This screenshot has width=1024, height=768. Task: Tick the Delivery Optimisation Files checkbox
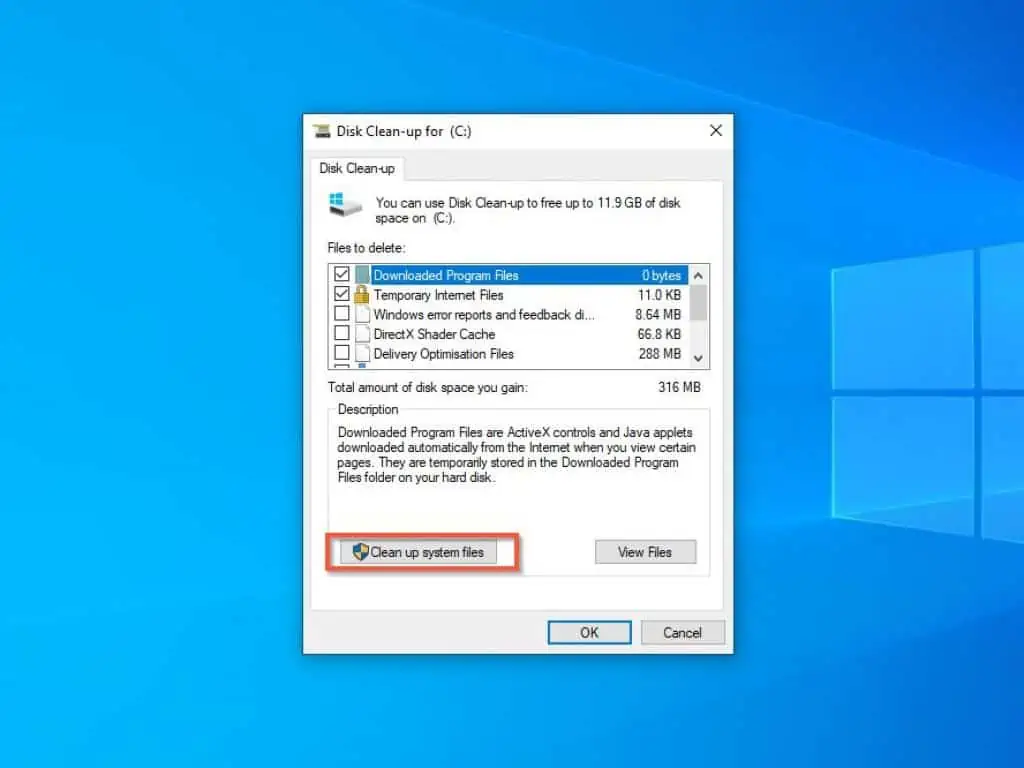tap(342, 353)
